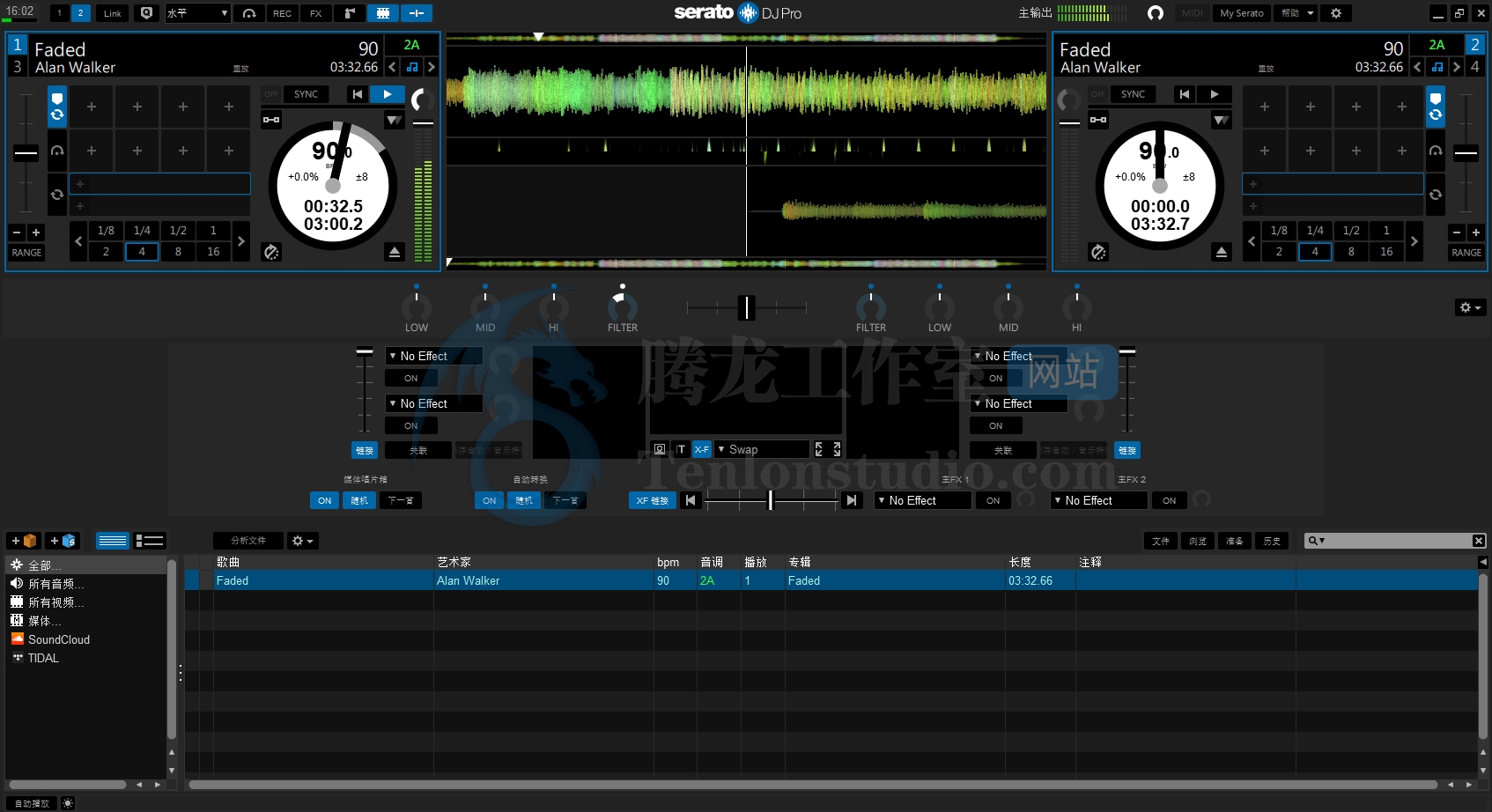The width and height of the screenshot is (1492, 812).
Task: Click deck 1 pitch slider handle
Action: [26, 152]
